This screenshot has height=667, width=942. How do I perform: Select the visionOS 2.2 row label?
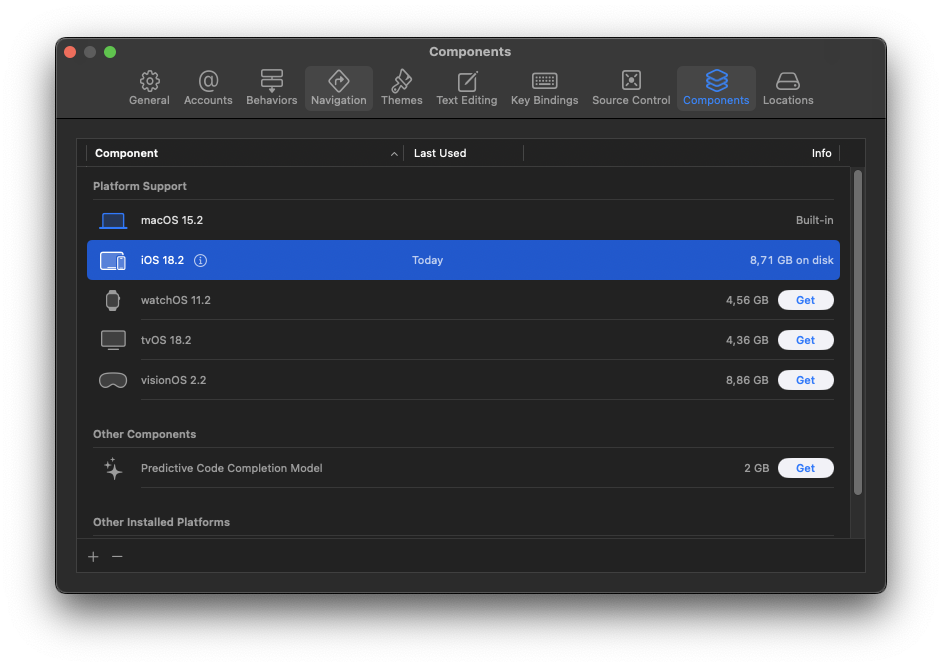coord(173,380)
